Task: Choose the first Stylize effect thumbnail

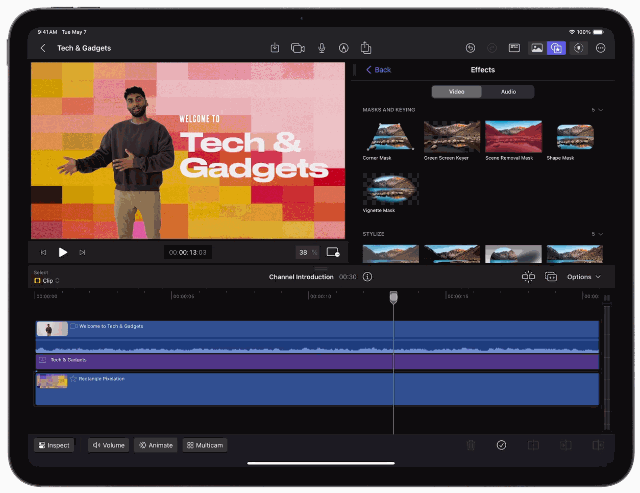Action: pyautogui.click(x=391, y=254)
